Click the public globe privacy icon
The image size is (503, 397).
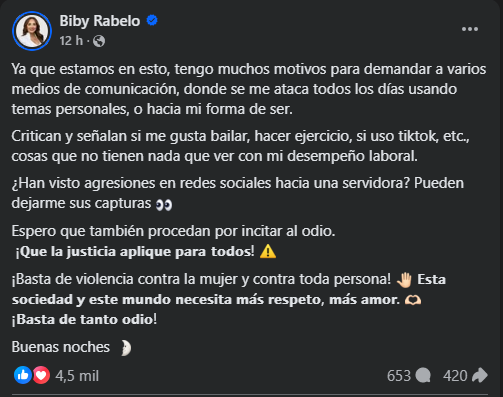99,41
